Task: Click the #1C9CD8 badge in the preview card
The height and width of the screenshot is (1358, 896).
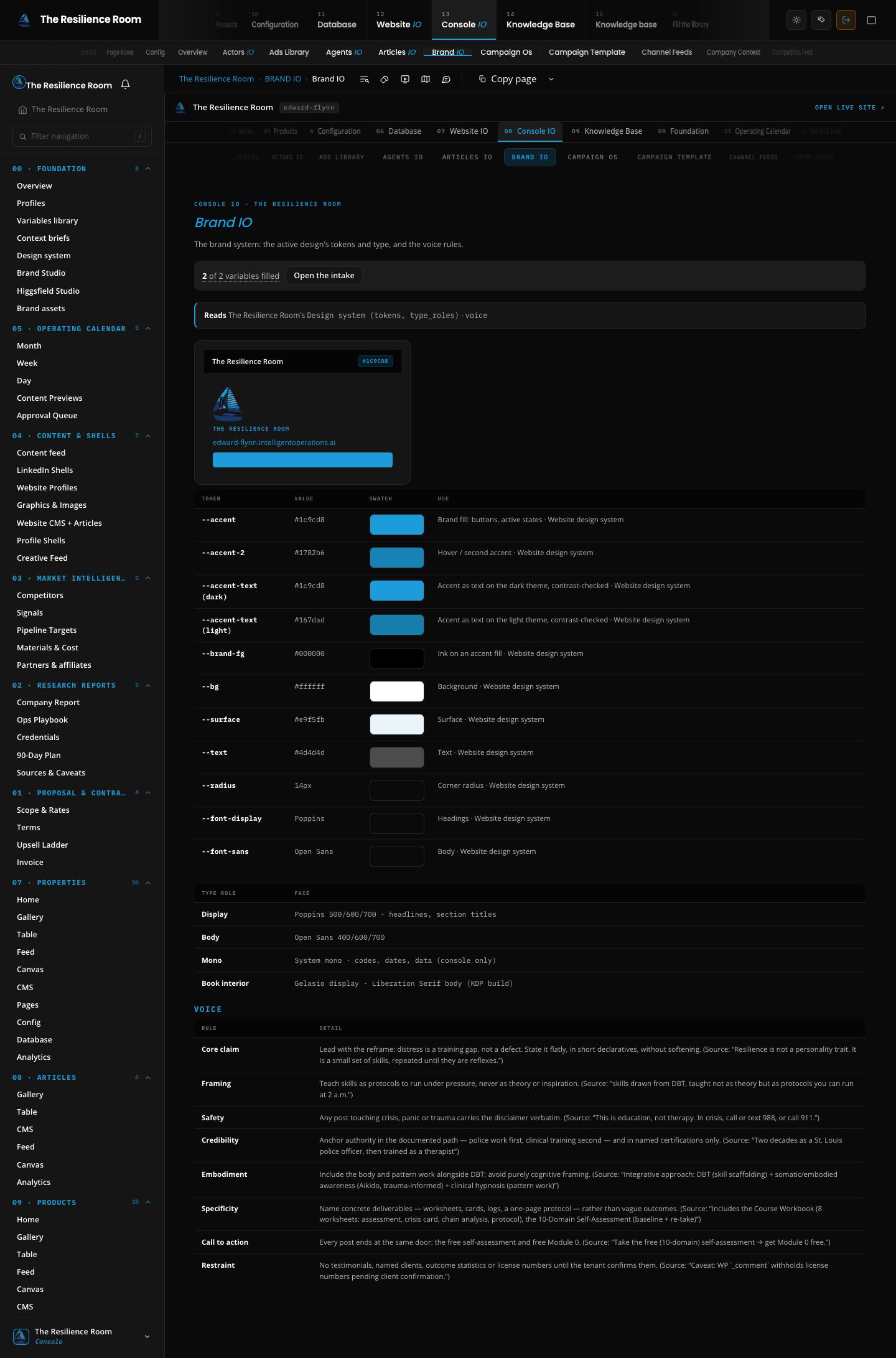Action: click(375, 361)
